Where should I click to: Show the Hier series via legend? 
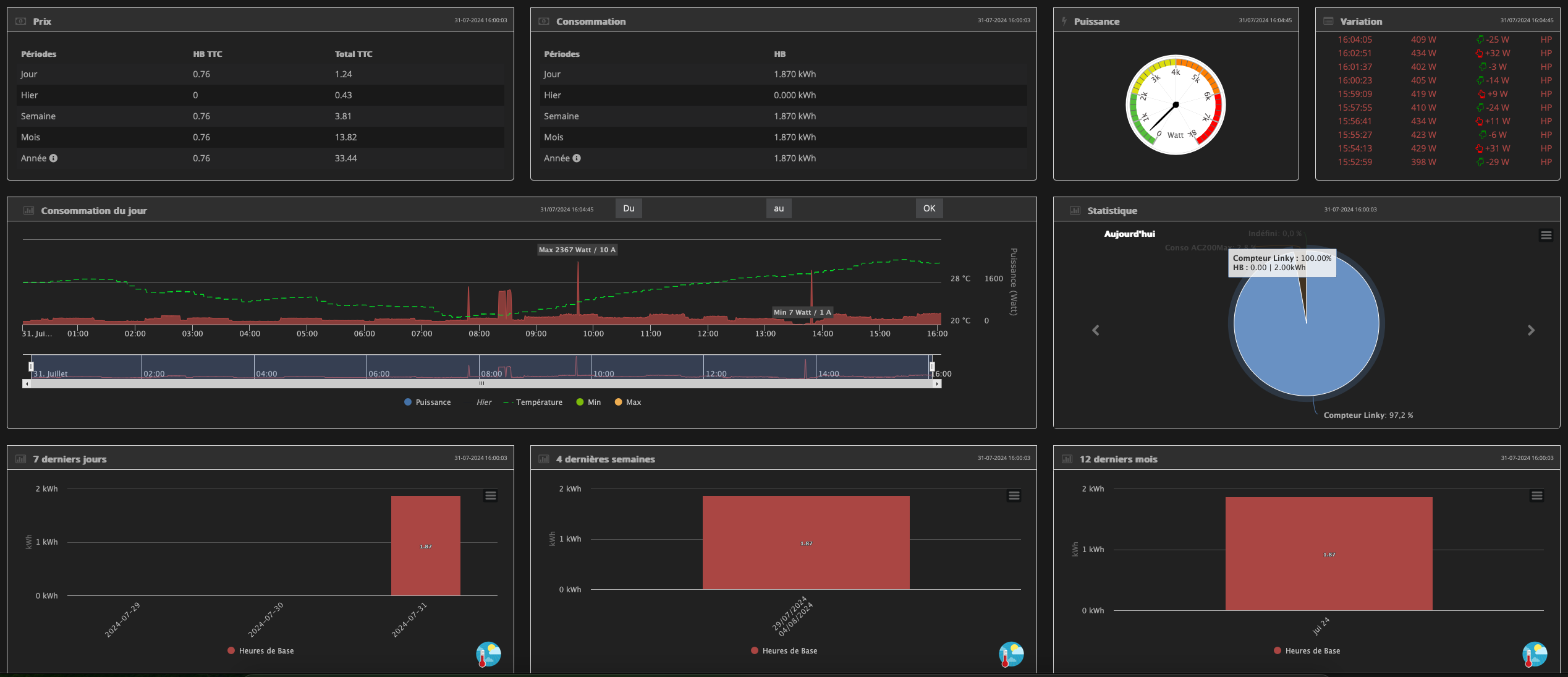pos(483,402)
